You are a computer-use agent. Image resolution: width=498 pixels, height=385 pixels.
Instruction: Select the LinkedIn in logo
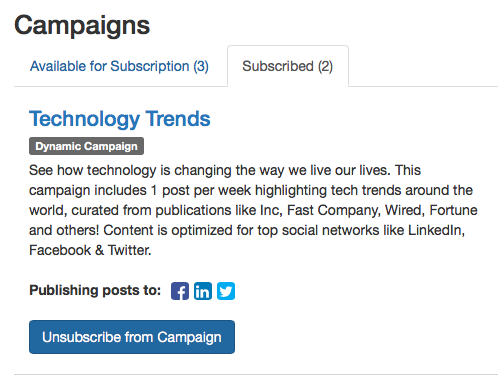click(203, 291)
